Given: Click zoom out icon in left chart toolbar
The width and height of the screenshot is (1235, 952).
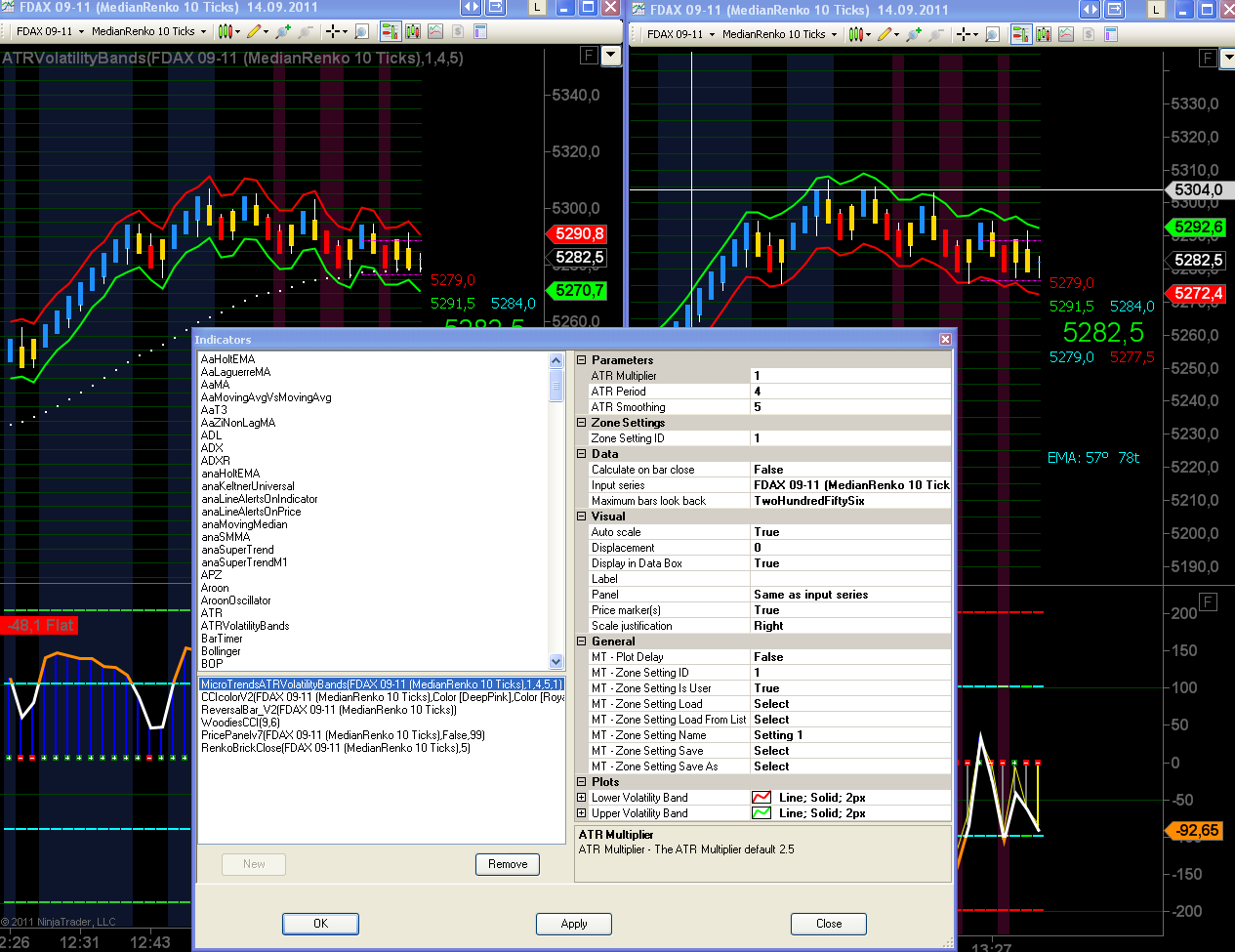Looking at the screenshot, I should (x=306, y=31).
